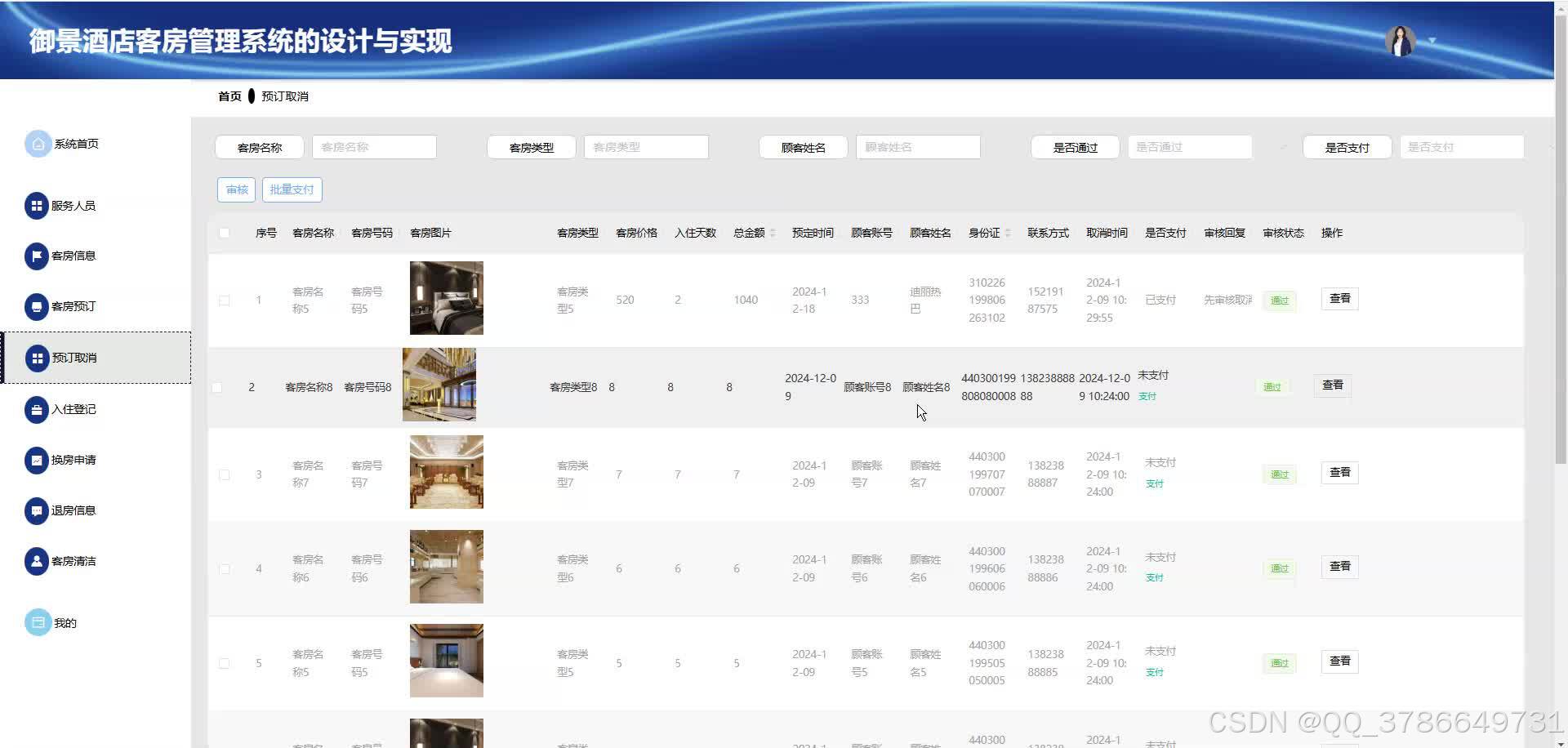Select the 入住登记 briefcase icon
The image size is (1568, 748).
coord(37,409)
